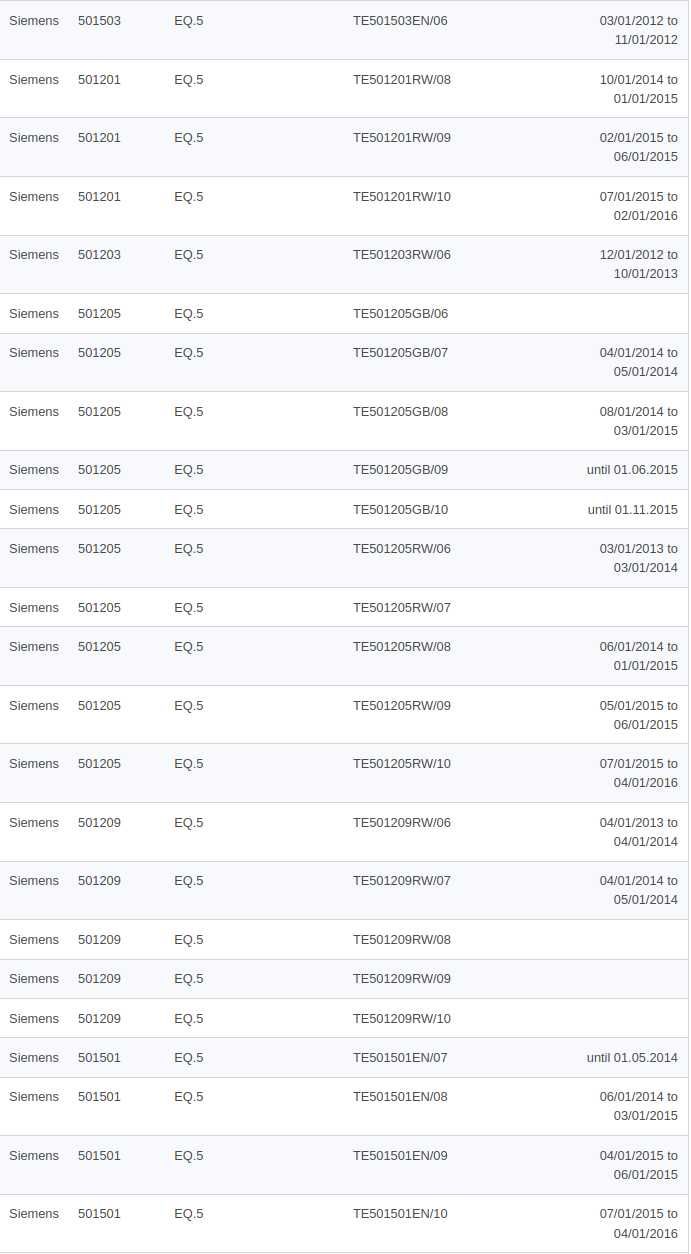Image resolution: width=691 pixels, height=1254 pixels.
Task: Select the TE501205RW/07 row
Action: (x=344, y=607)
